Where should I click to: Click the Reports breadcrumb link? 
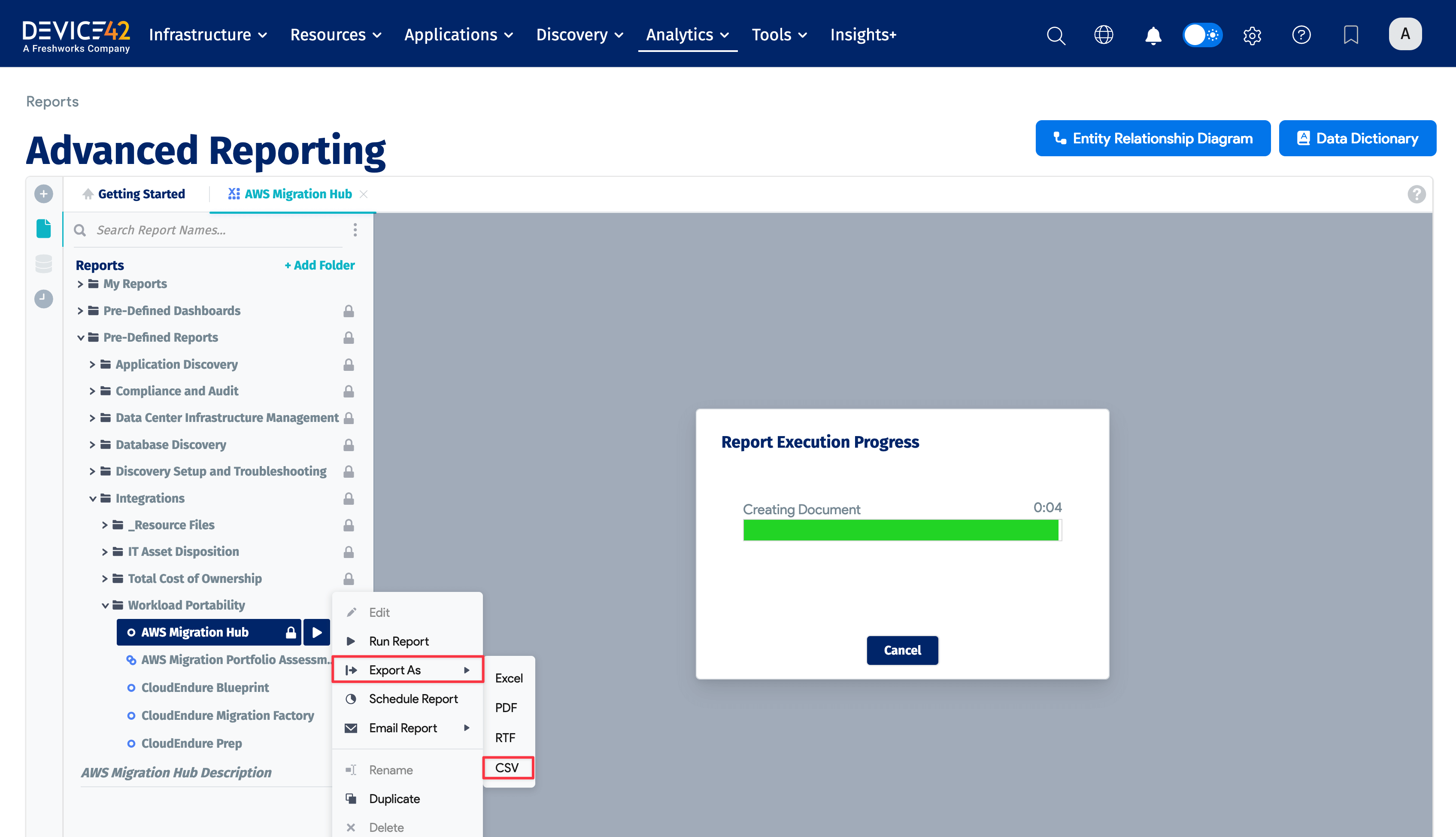click(x=52, y=102)
